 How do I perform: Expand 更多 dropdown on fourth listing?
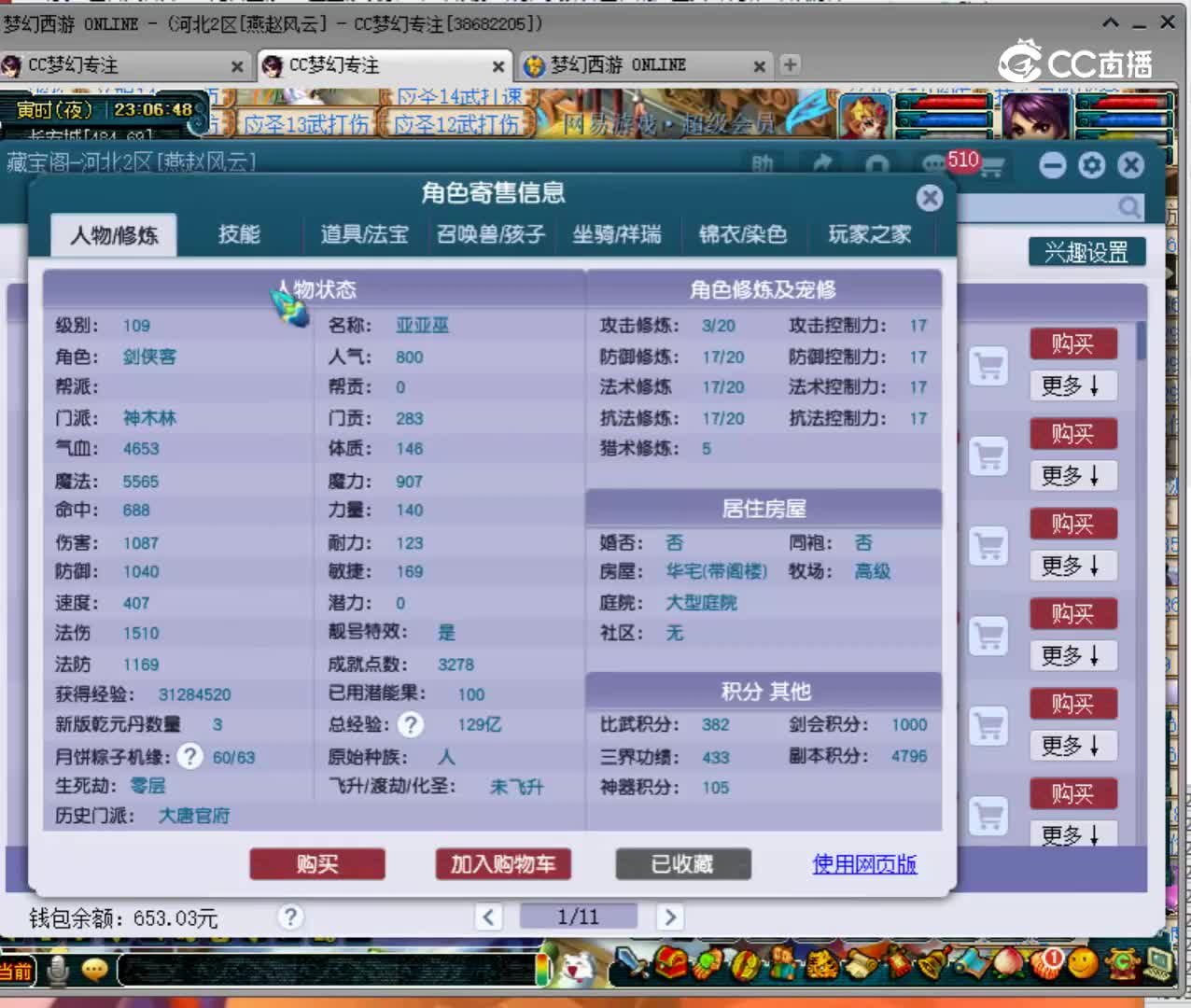click(x=1072, y=656)
